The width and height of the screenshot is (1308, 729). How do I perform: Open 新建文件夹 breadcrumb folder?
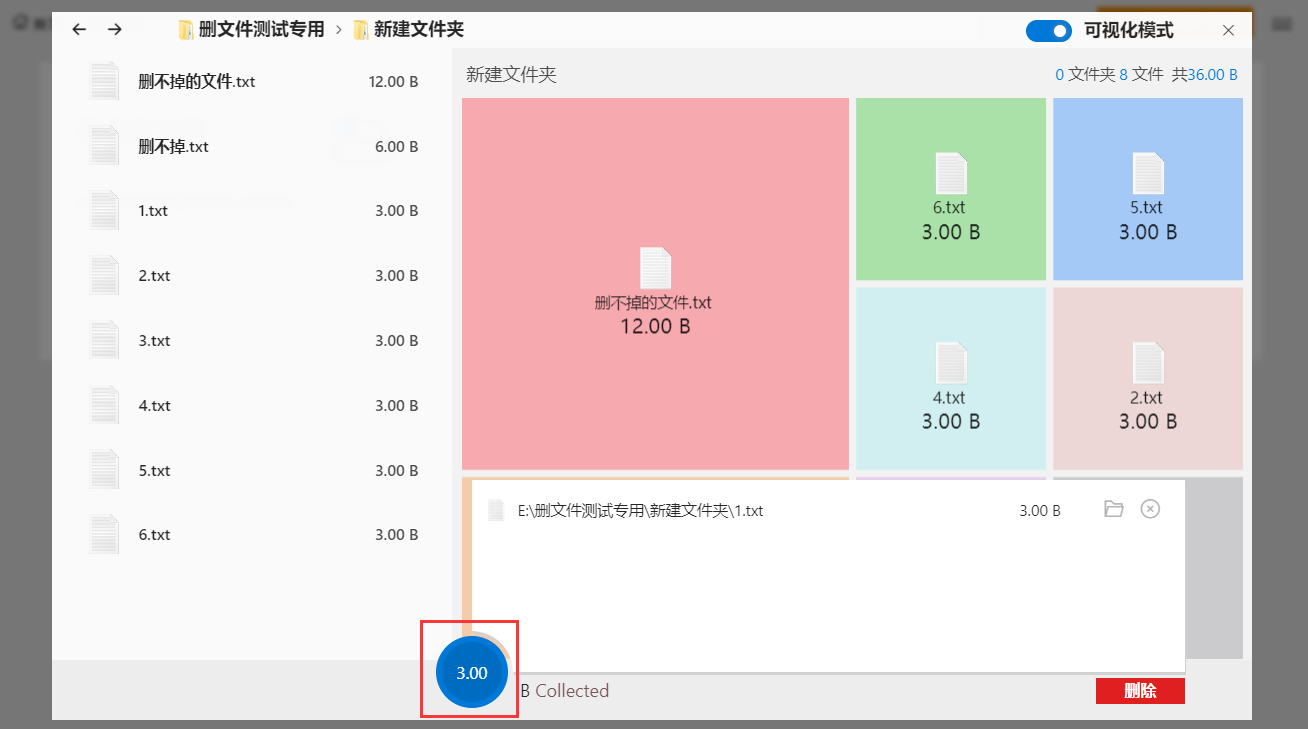(x=408, y=30)
